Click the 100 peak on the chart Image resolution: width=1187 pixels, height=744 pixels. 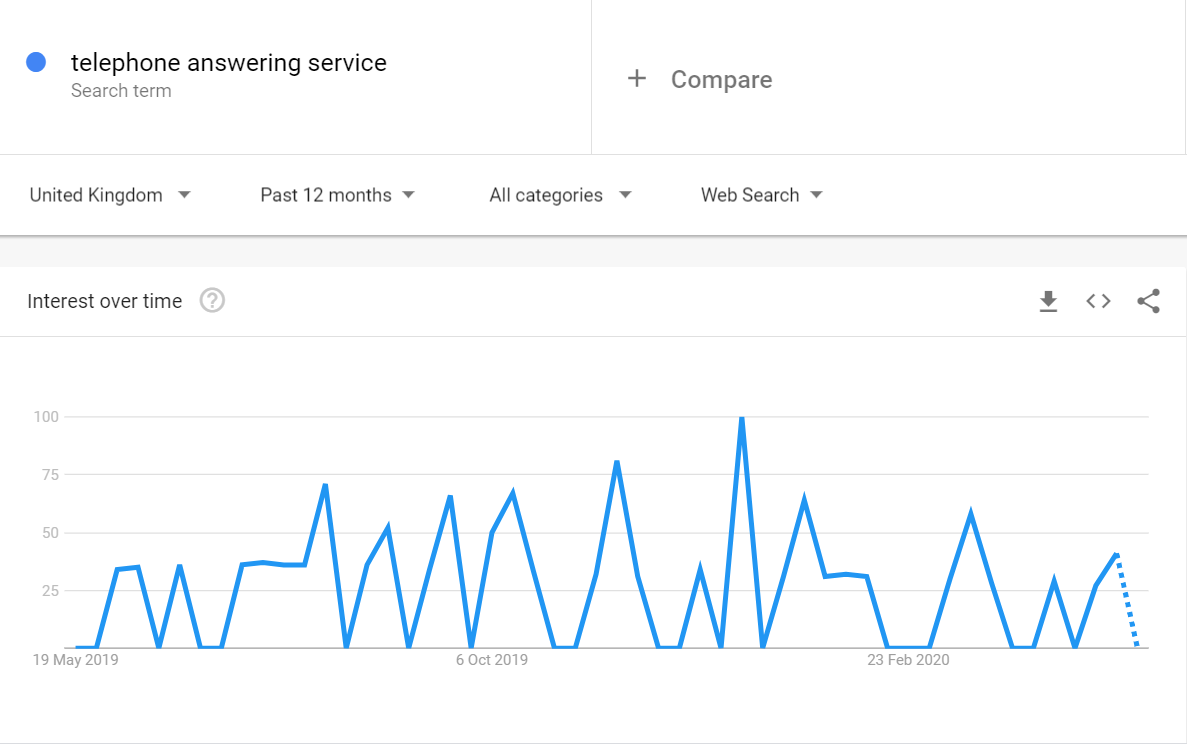pos(741,418)
